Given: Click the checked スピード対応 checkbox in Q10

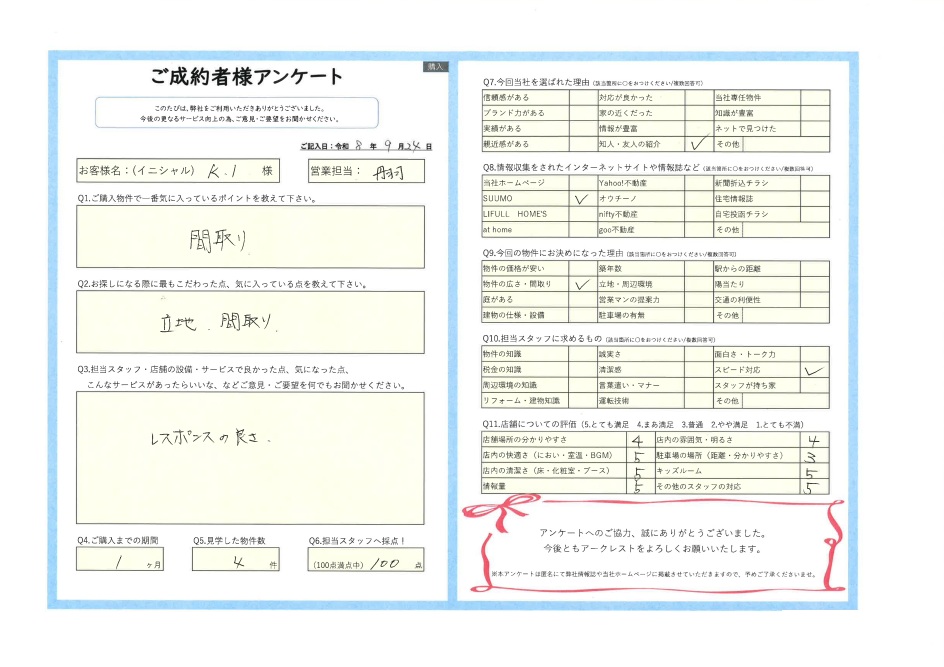Looking at the screenshot, I should tap(815, 370).
